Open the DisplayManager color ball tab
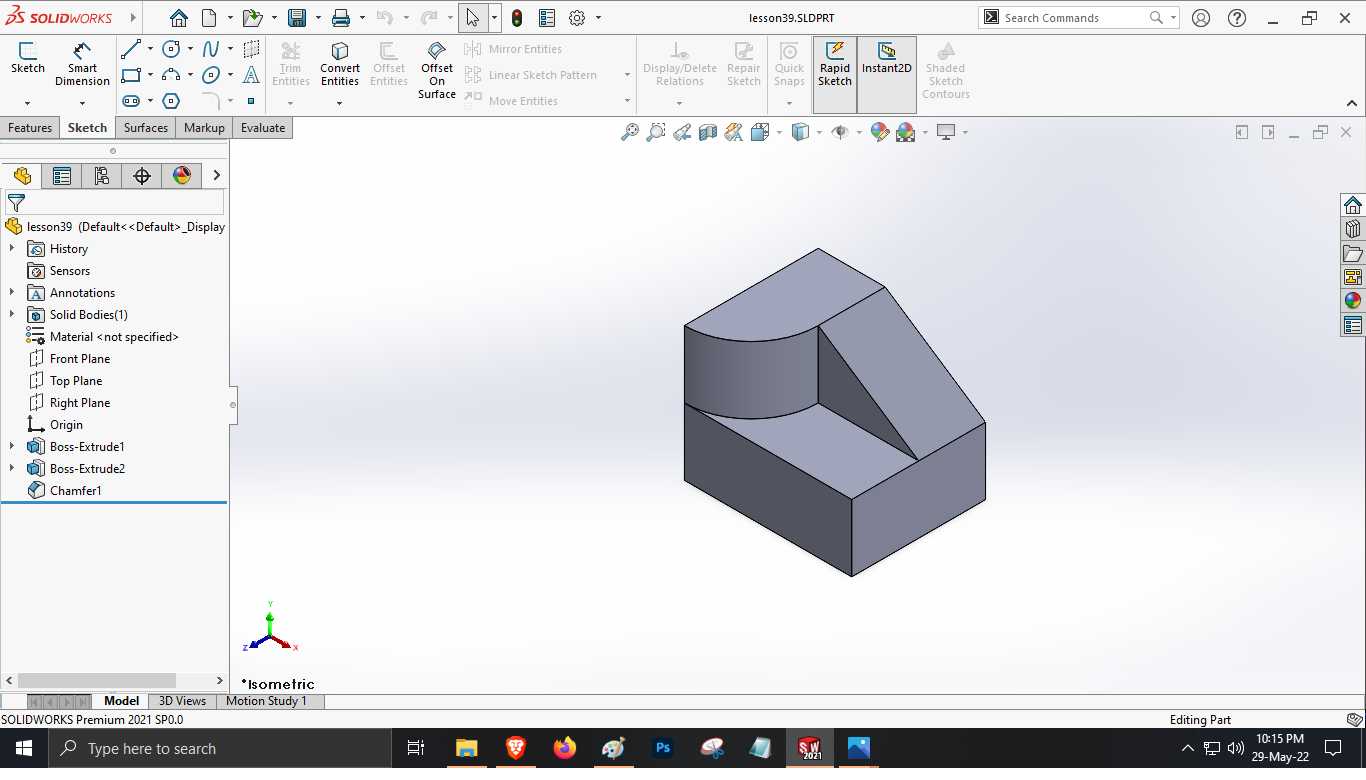The image size is (1366, 780). (182, 176)
